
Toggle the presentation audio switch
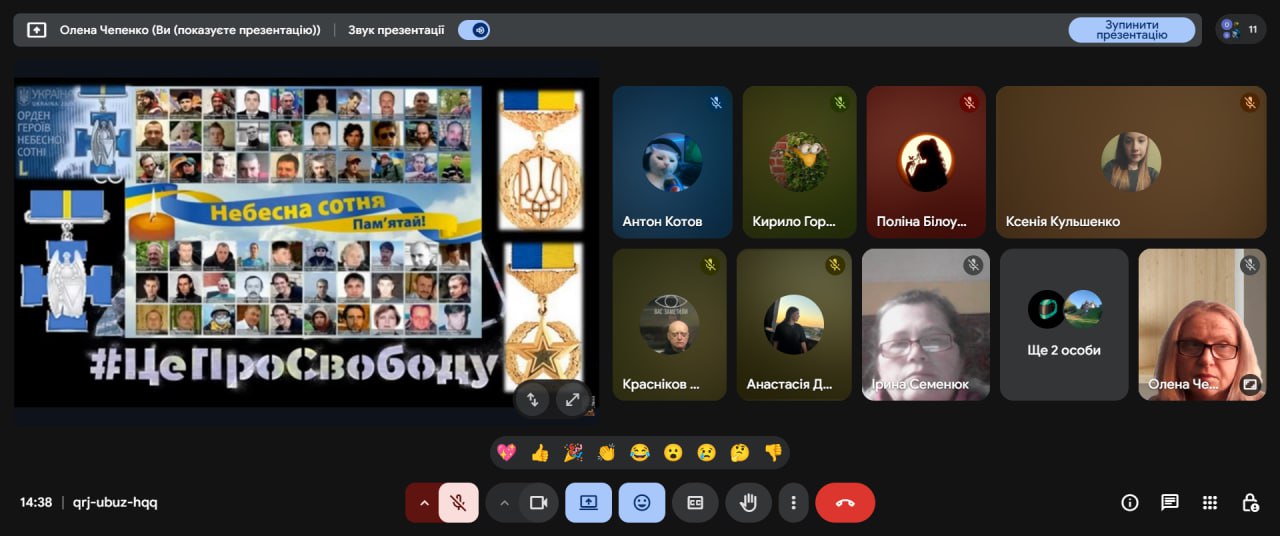click(473, 30)
